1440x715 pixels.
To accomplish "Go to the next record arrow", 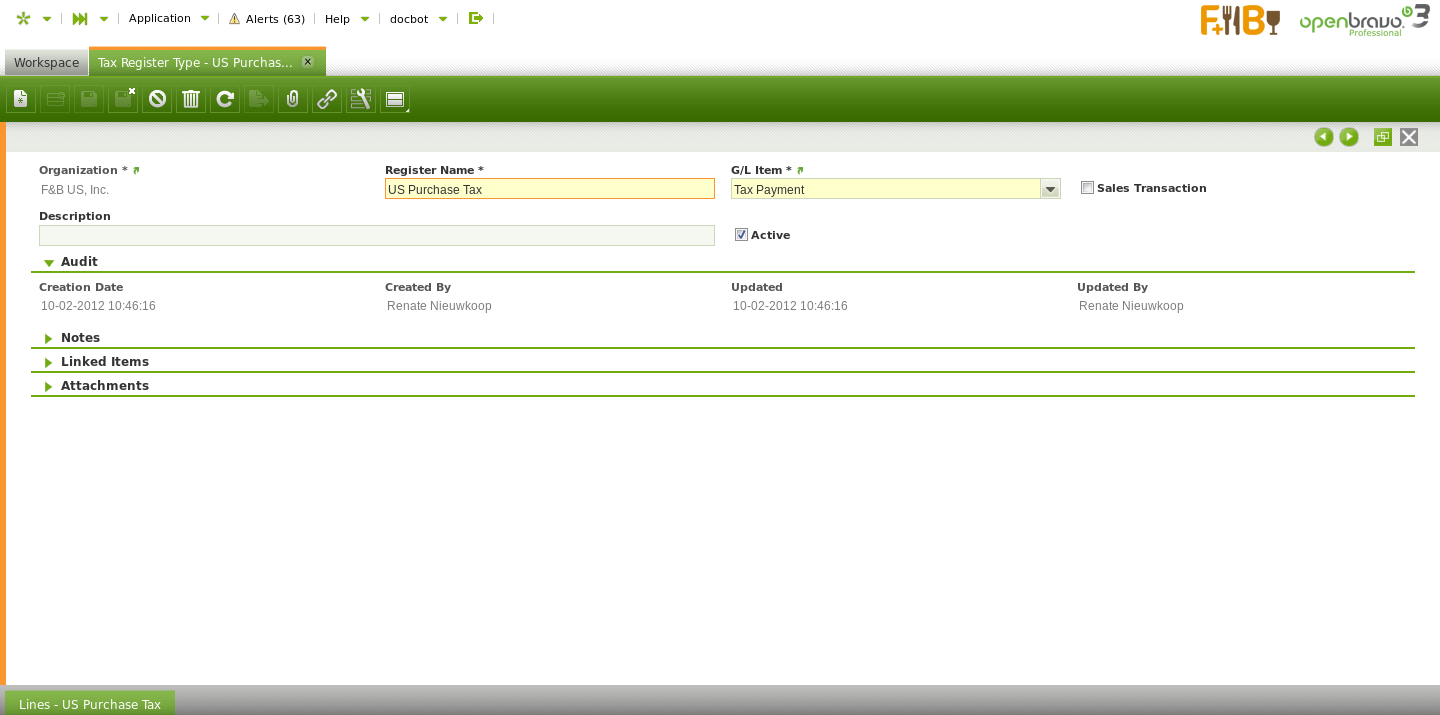I will click(1349, 137).
